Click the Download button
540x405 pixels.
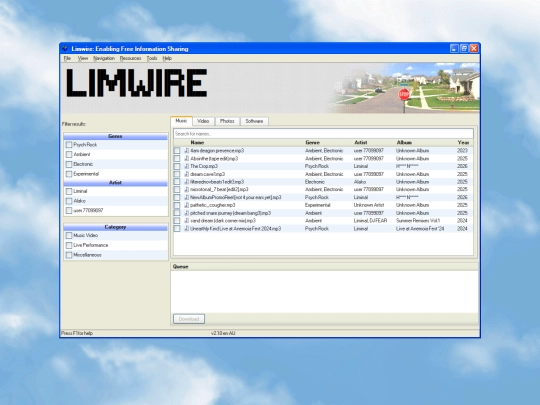(x=189, y=319)
